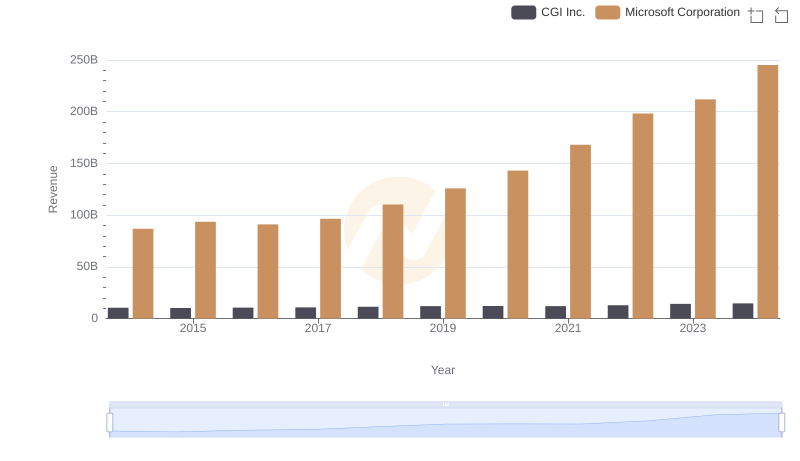Click the '2023' x-axis label
The width and height of the screenshot is (800, 461).
(x=693, y=328)
